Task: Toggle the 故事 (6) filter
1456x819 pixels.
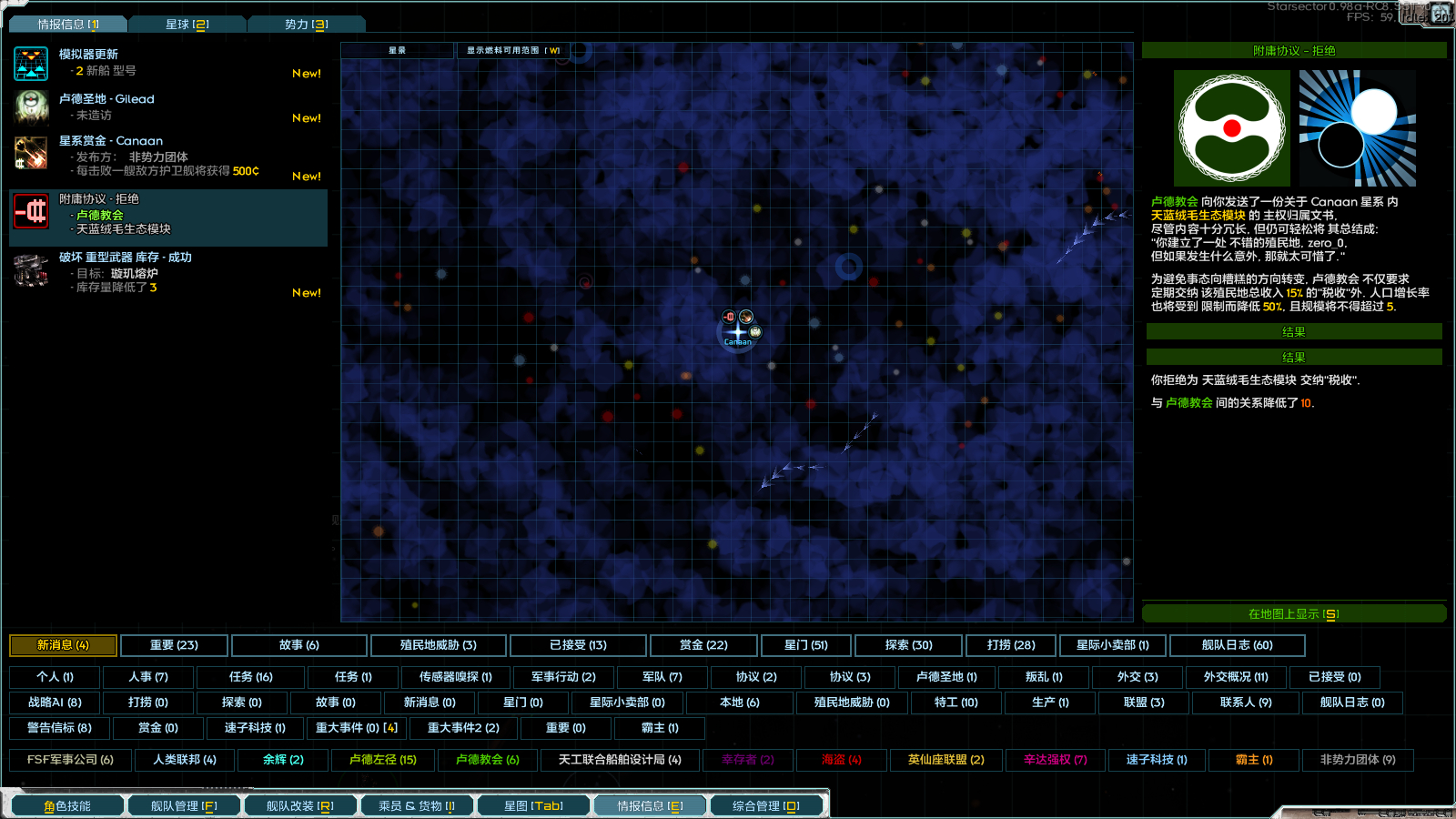Action: (299, 645)
